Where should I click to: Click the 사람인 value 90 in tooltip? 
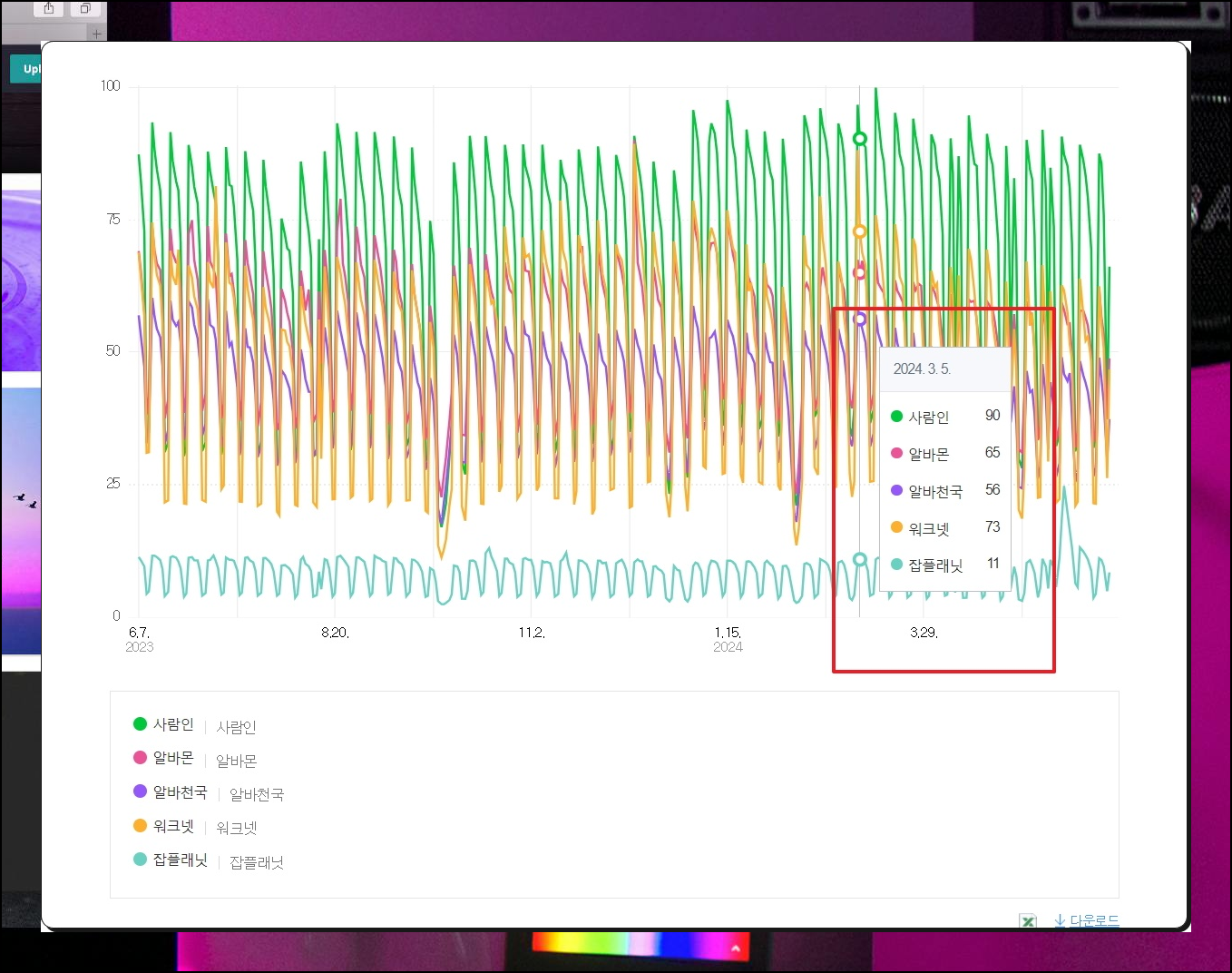[x=992, y=416]
